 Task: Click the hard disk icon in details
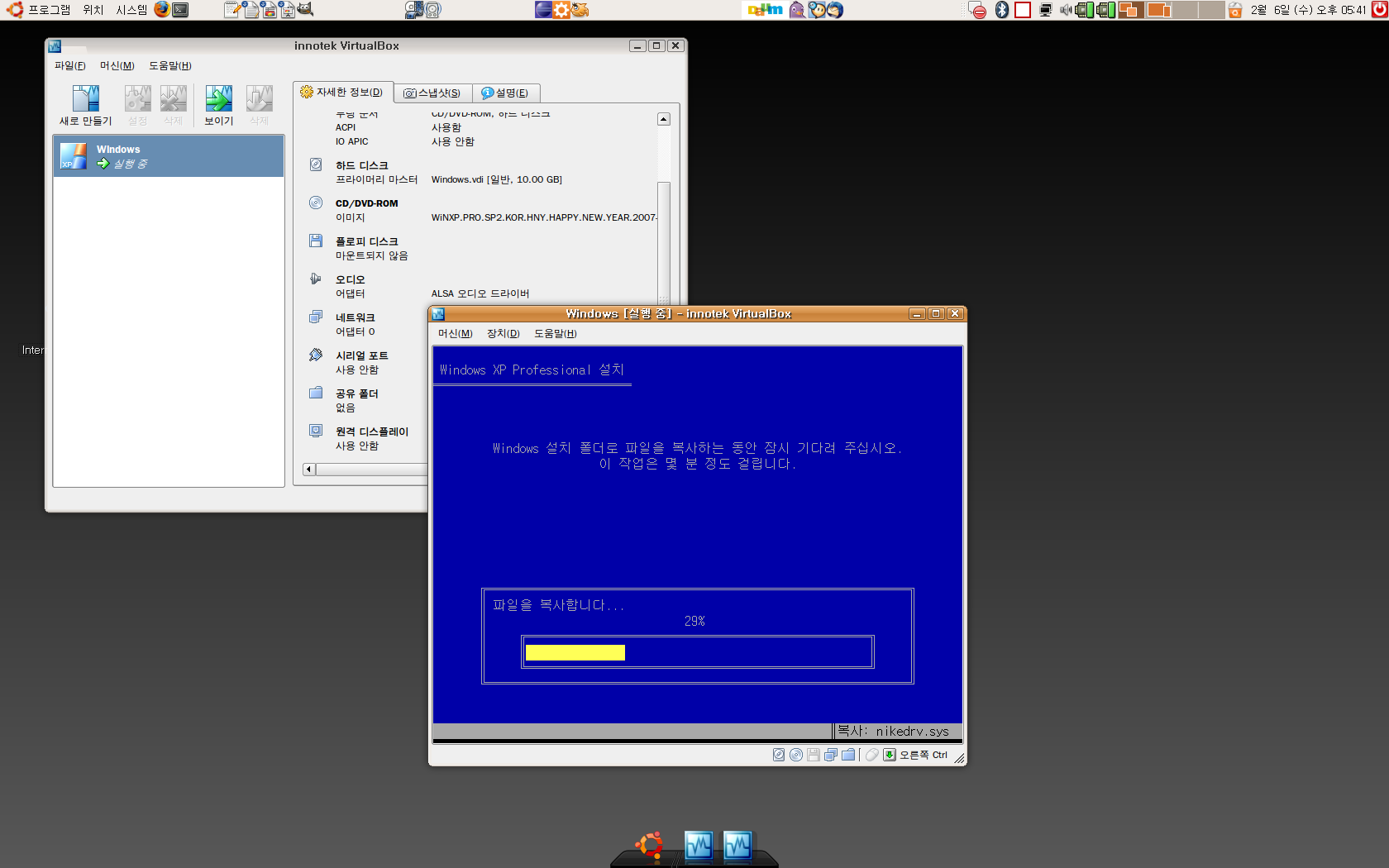316,165
